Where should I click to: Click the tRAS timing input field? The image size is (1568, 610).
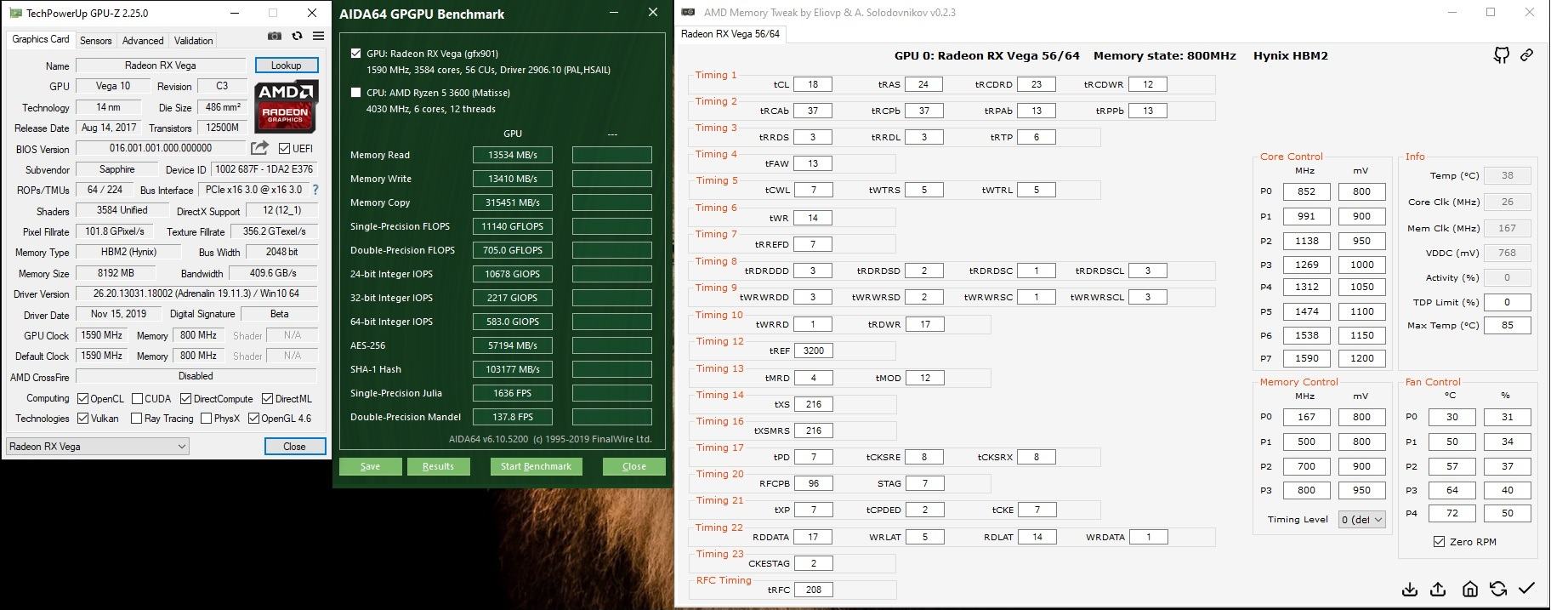click(x=924, y=84)
